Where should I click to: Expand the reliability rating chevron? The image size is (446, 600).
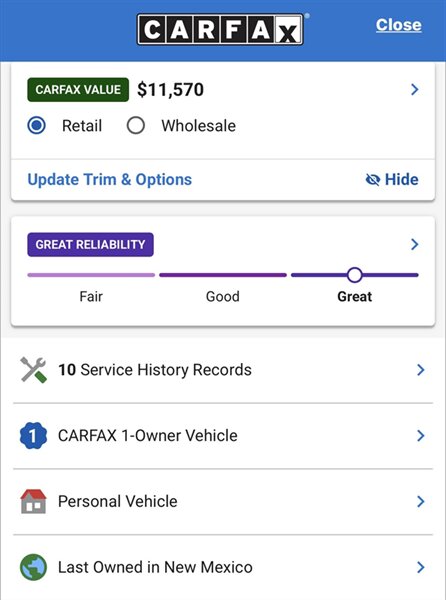coord(414,244)
